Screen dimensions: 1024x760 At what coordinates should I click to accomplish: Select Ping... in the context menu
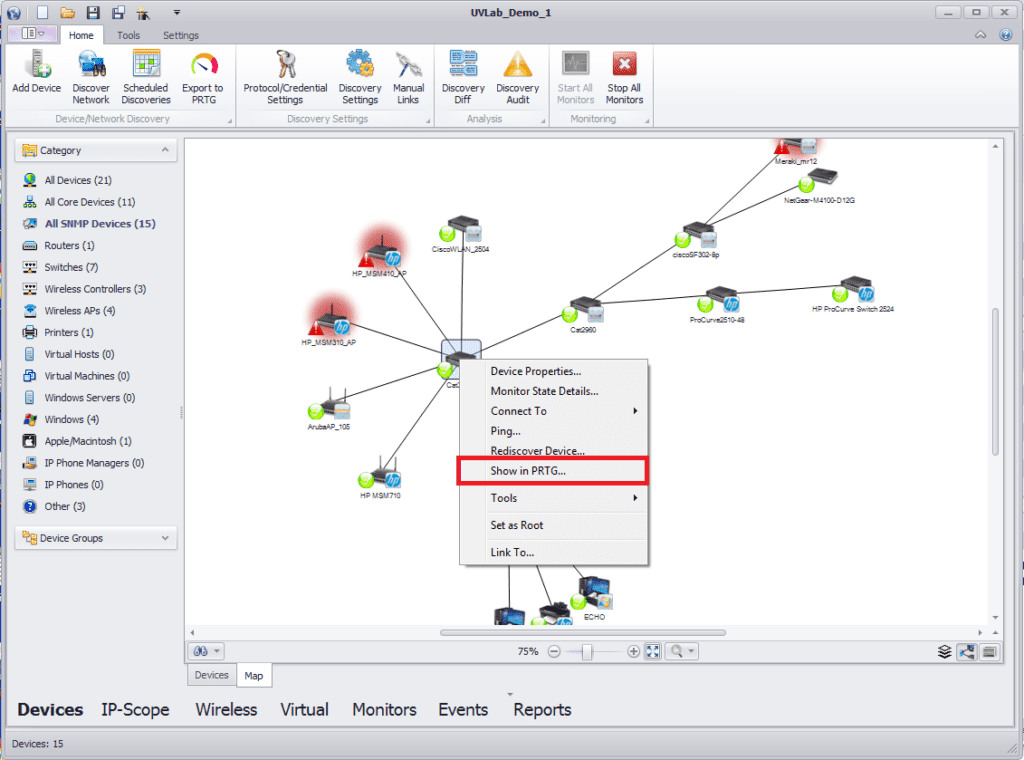click(x=554, y=431)
